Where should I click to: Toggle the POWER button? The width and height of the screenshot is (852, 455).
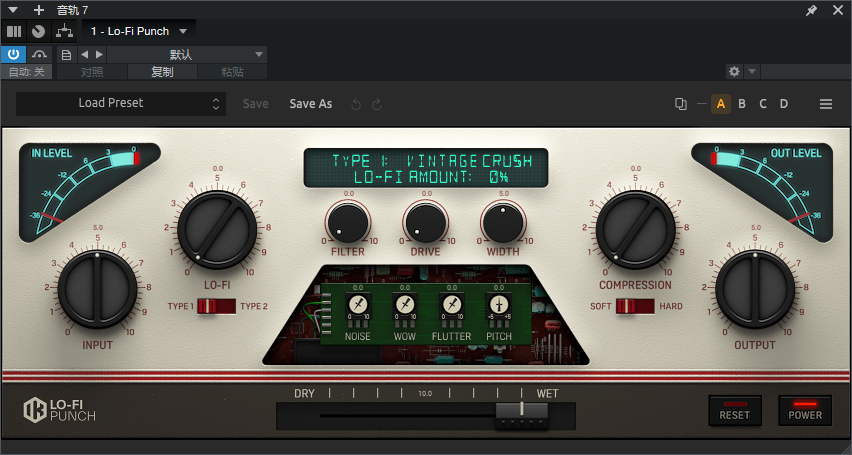click(x=805, y=410)
